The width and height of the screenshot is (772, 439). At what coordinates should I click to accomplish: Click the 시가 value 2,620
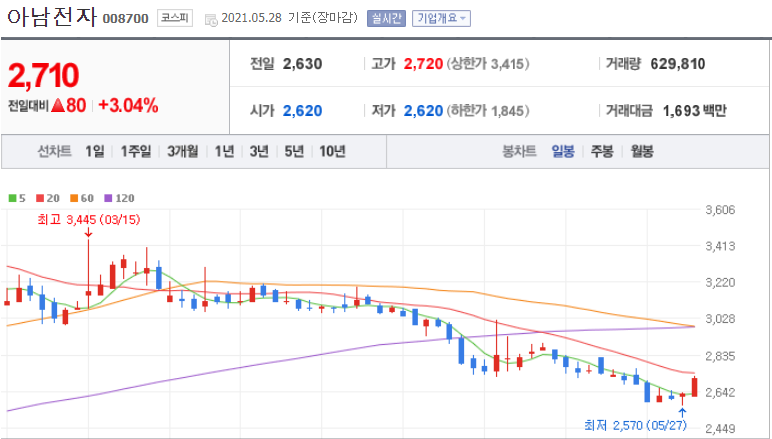pos(302,111)
